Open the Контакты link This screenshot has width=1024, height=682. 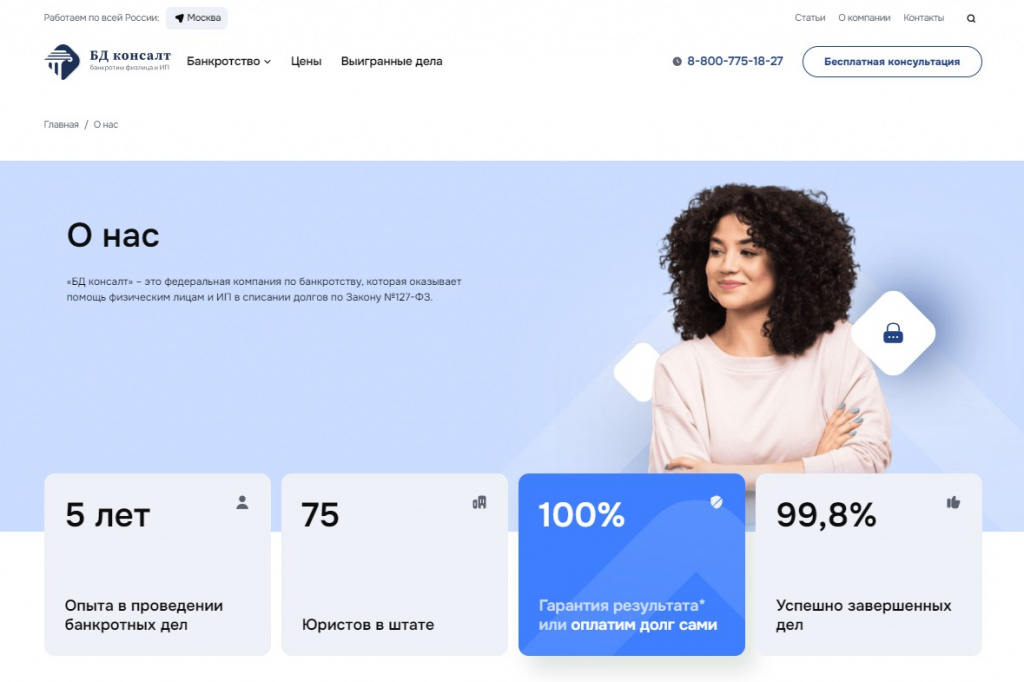tap(923, 18)
